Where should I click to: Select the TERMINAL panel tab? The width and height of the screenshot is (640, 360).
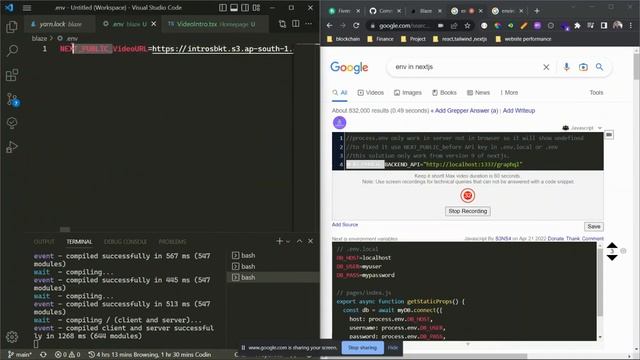click(79, 242)
